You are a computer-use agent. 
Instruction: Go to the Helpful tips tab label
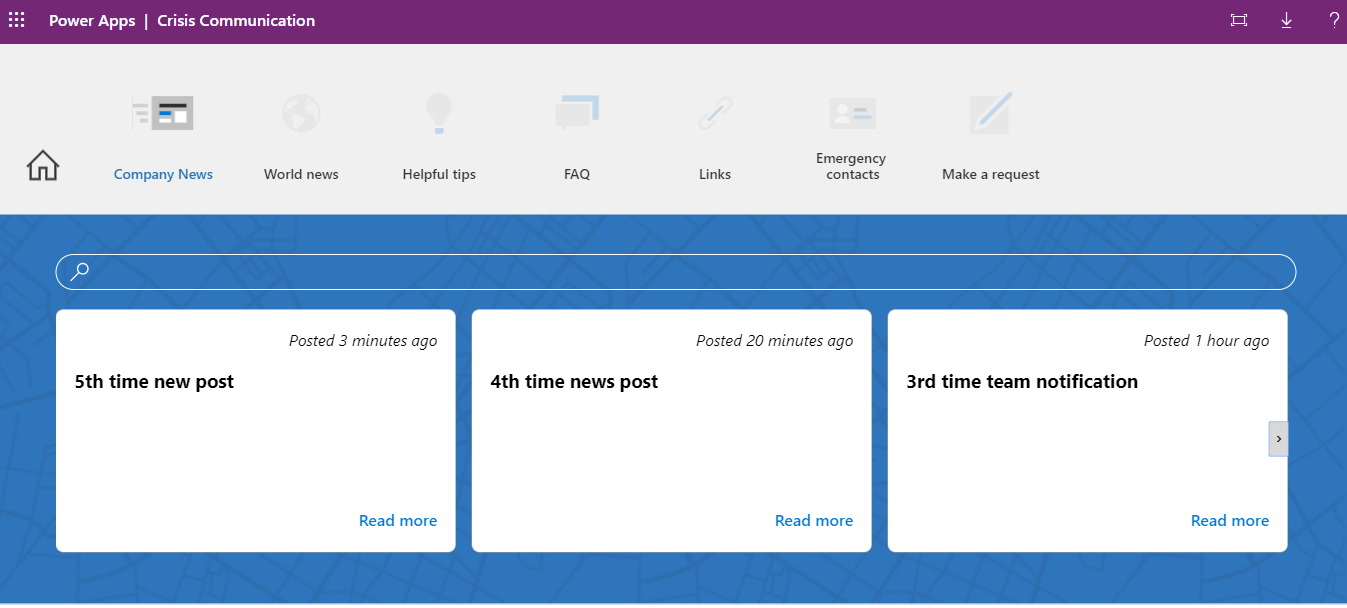click(x=439, y=174)
